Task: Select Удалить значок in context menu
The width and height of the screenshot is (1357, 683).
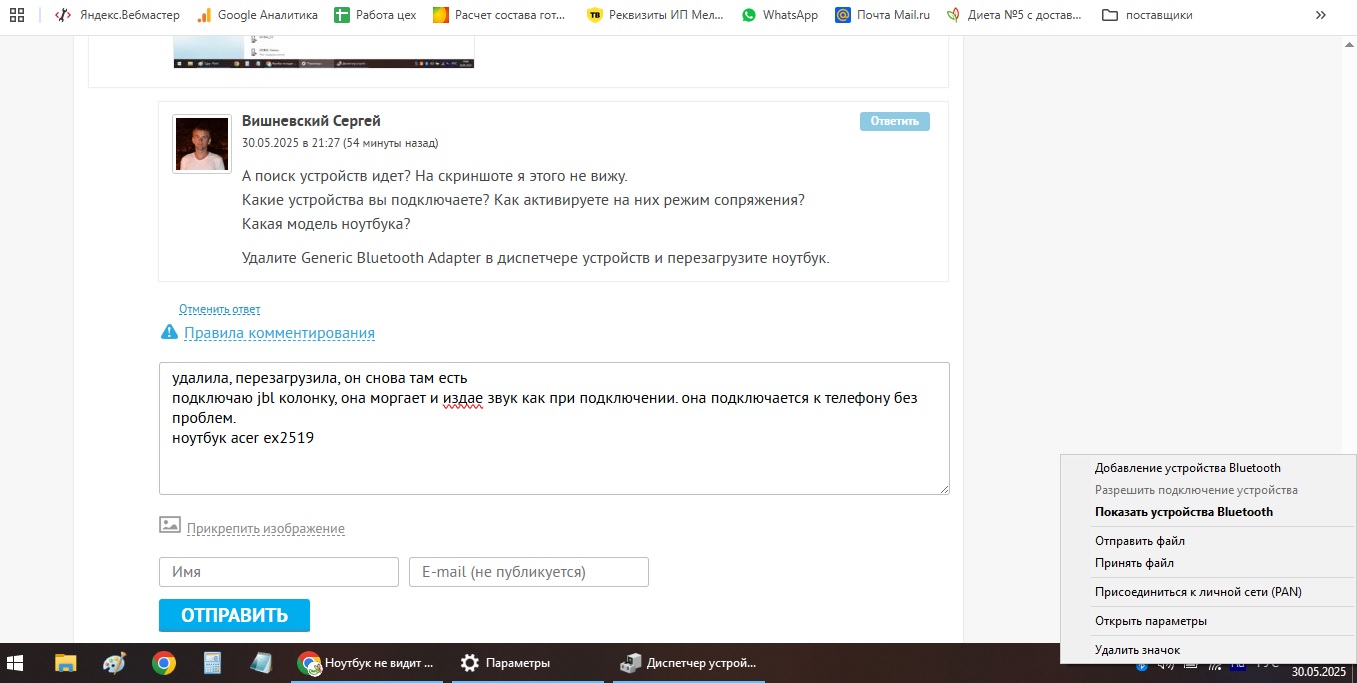Action: coord(1209,650)
